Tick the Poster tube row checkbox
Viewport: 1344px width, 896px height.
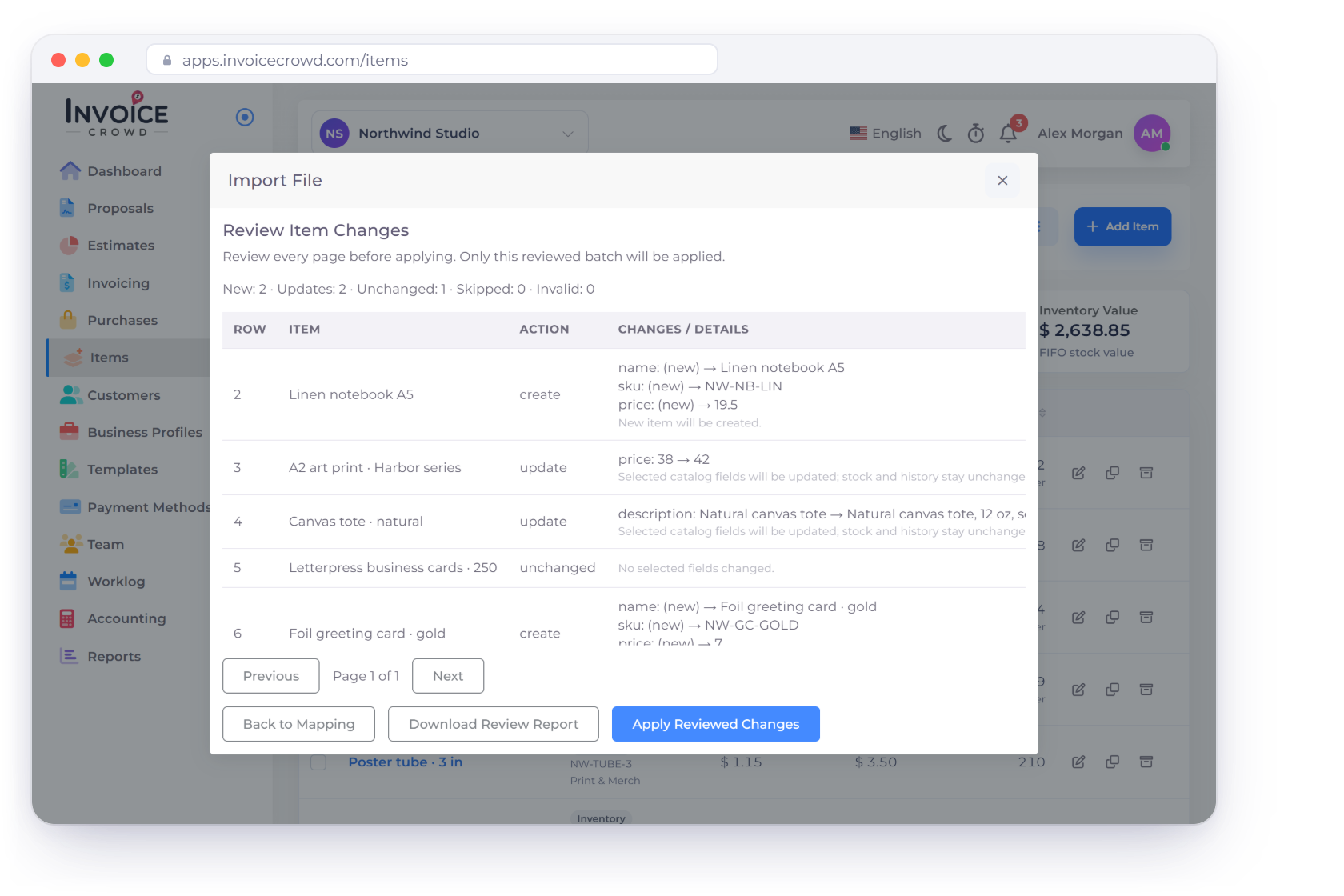coord(318,762)
